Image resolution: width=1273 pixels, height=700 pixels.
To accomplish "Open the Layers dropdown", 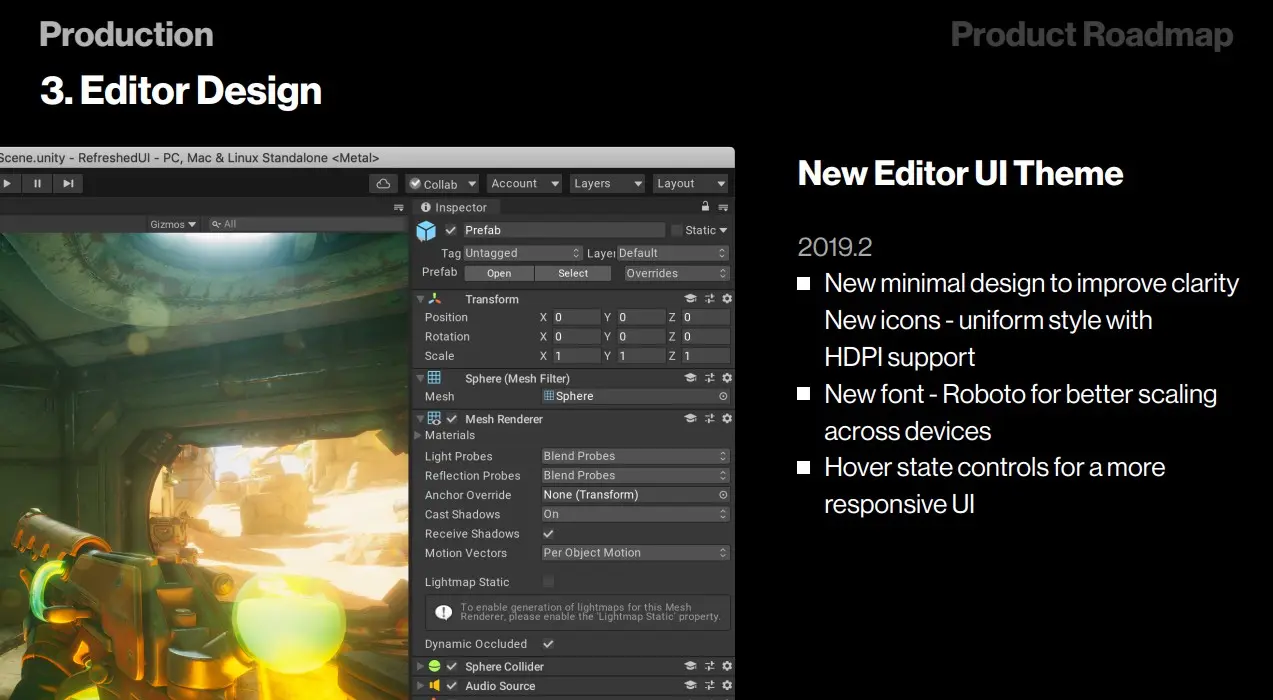I will point(608,184).
